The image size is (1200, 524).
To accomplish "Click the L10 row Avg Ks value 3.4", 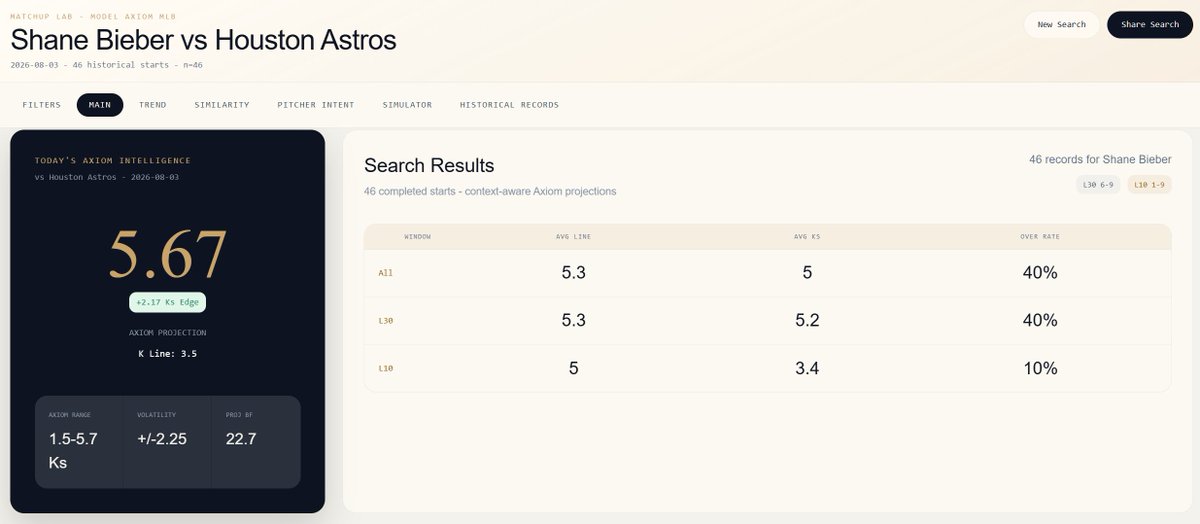I will coord(807,368).
